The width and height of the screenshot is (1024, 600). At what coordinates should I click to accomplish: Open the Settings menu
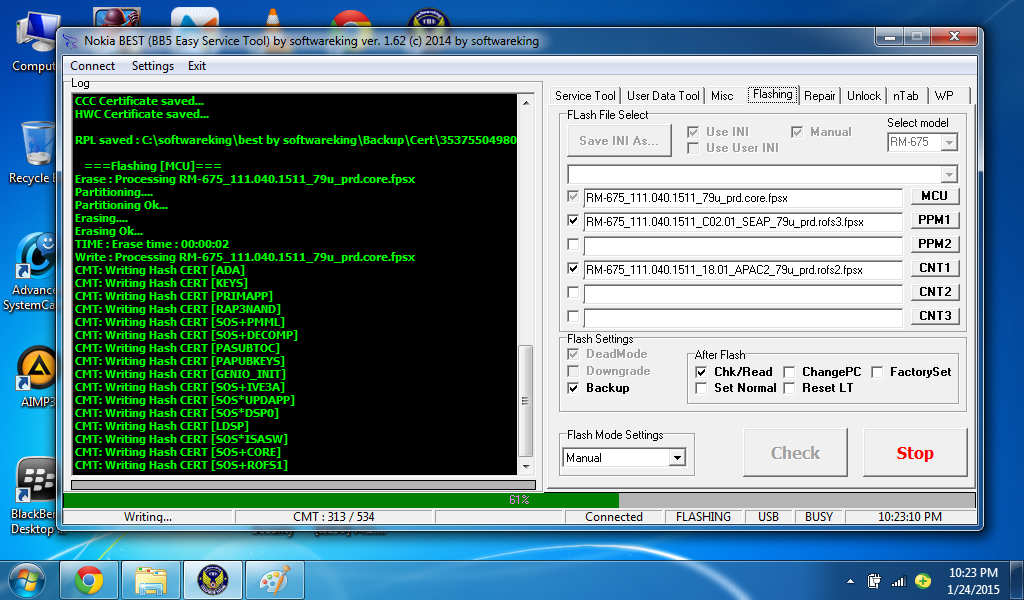[152, 66]
